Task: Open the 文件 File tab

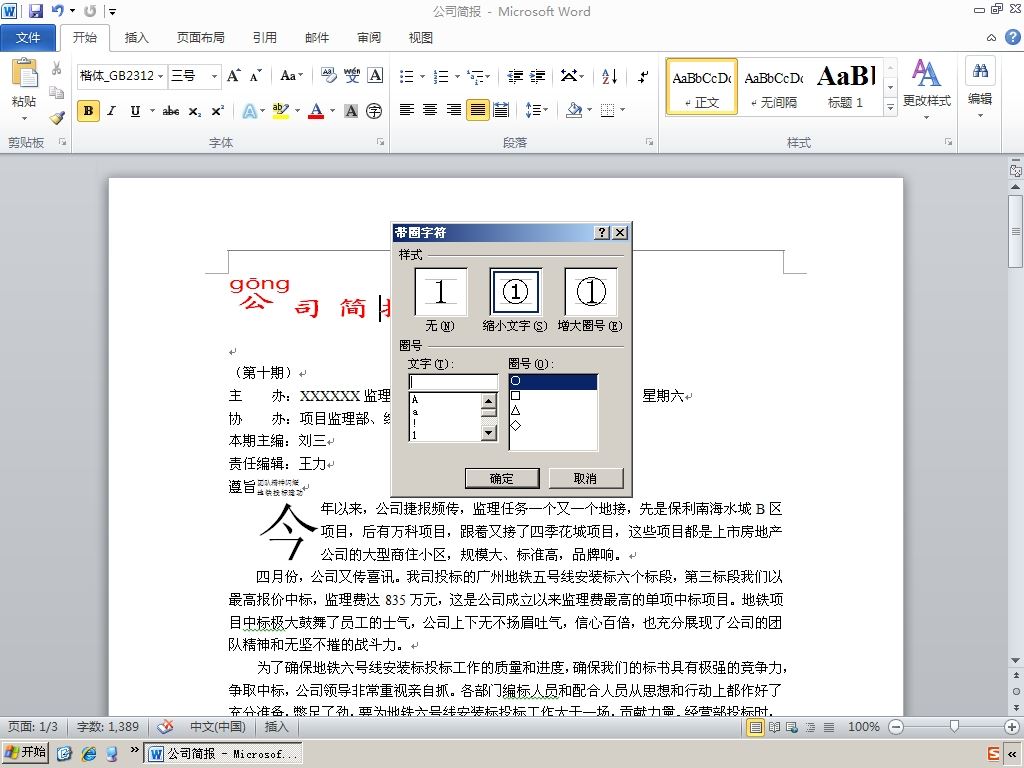Action: (x=27, y=38)
